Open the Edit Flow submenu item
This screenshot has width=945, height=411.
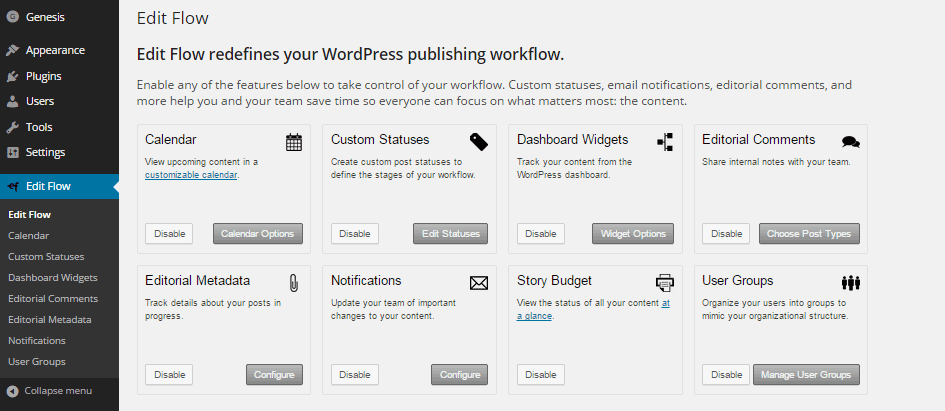(x=30, y=215)
